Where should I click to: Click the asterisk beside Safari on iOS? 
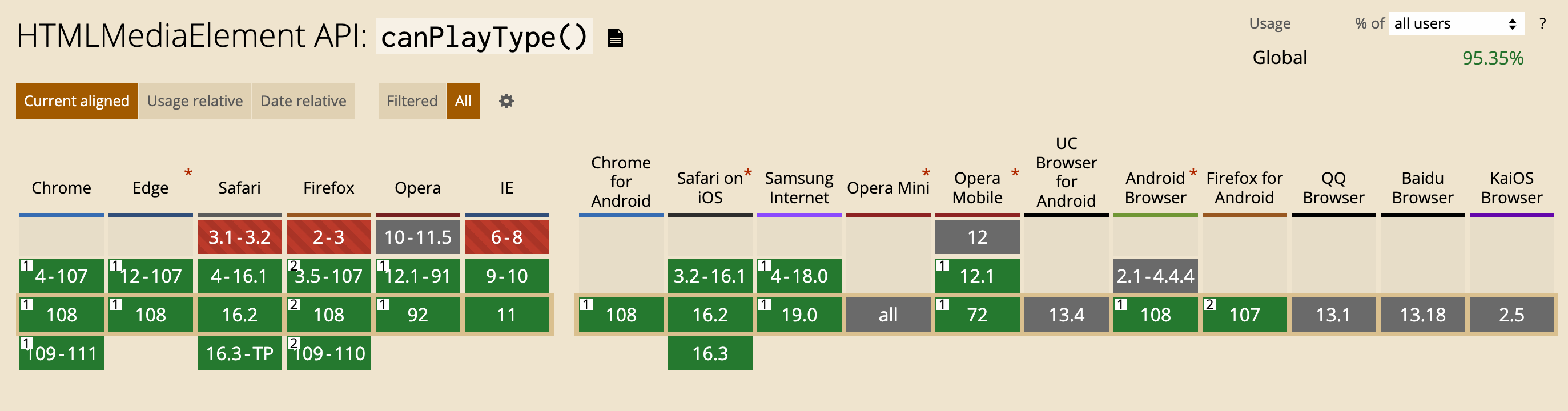click(x=748, y=174)
